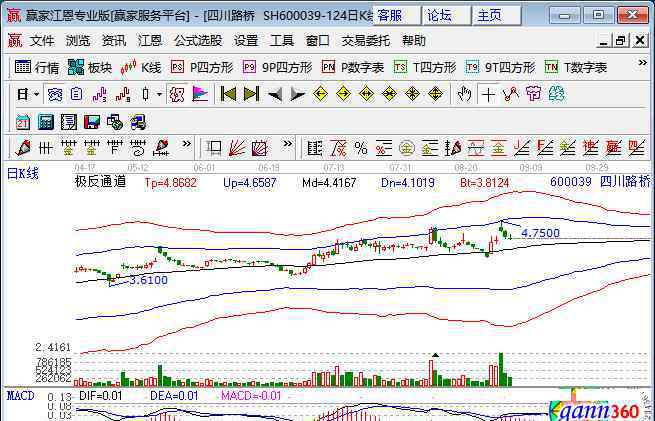Open the 文件 menu

point(42,41)
